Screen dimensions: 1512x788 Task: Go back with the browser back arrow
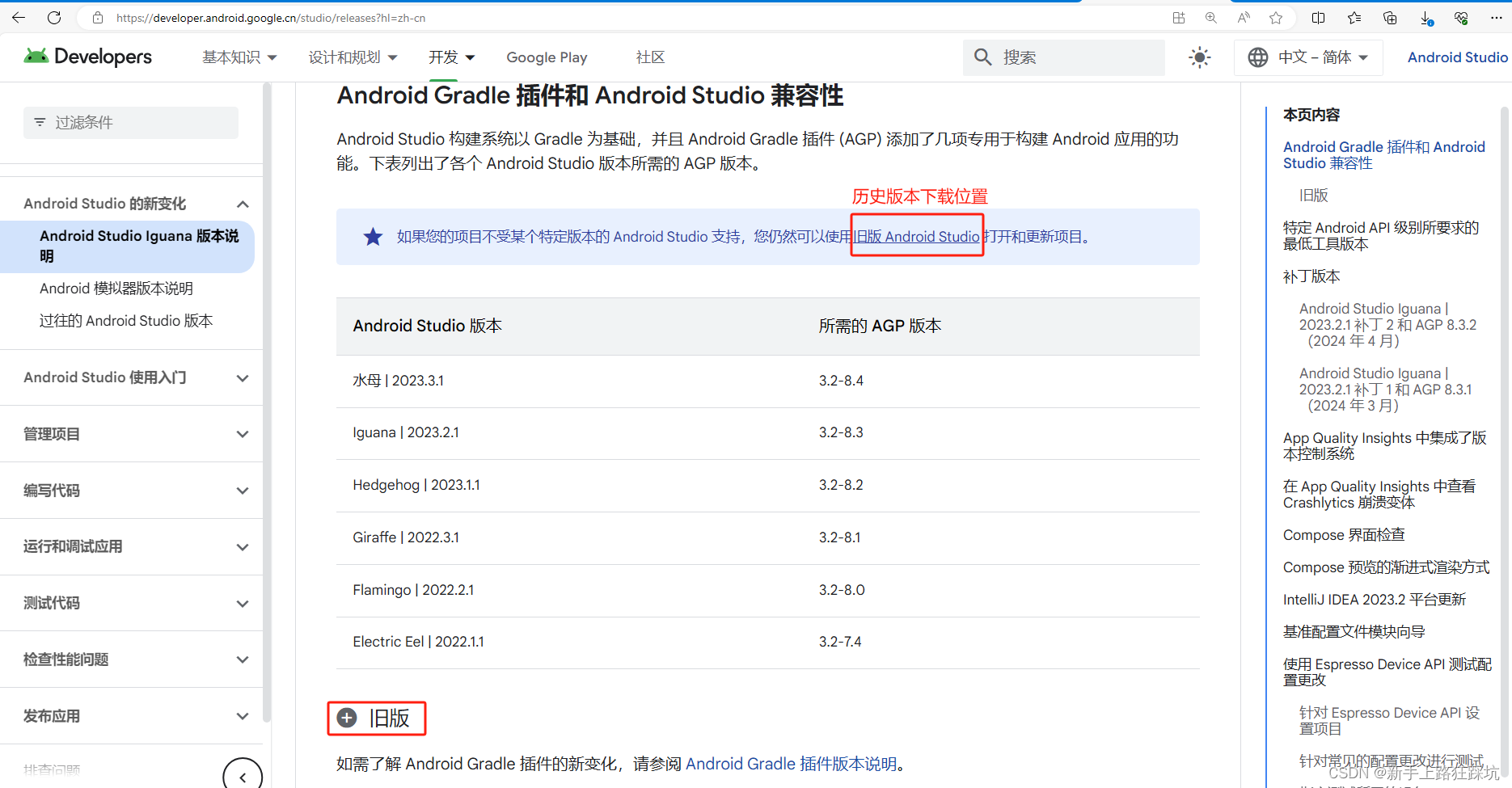[19, 18]
